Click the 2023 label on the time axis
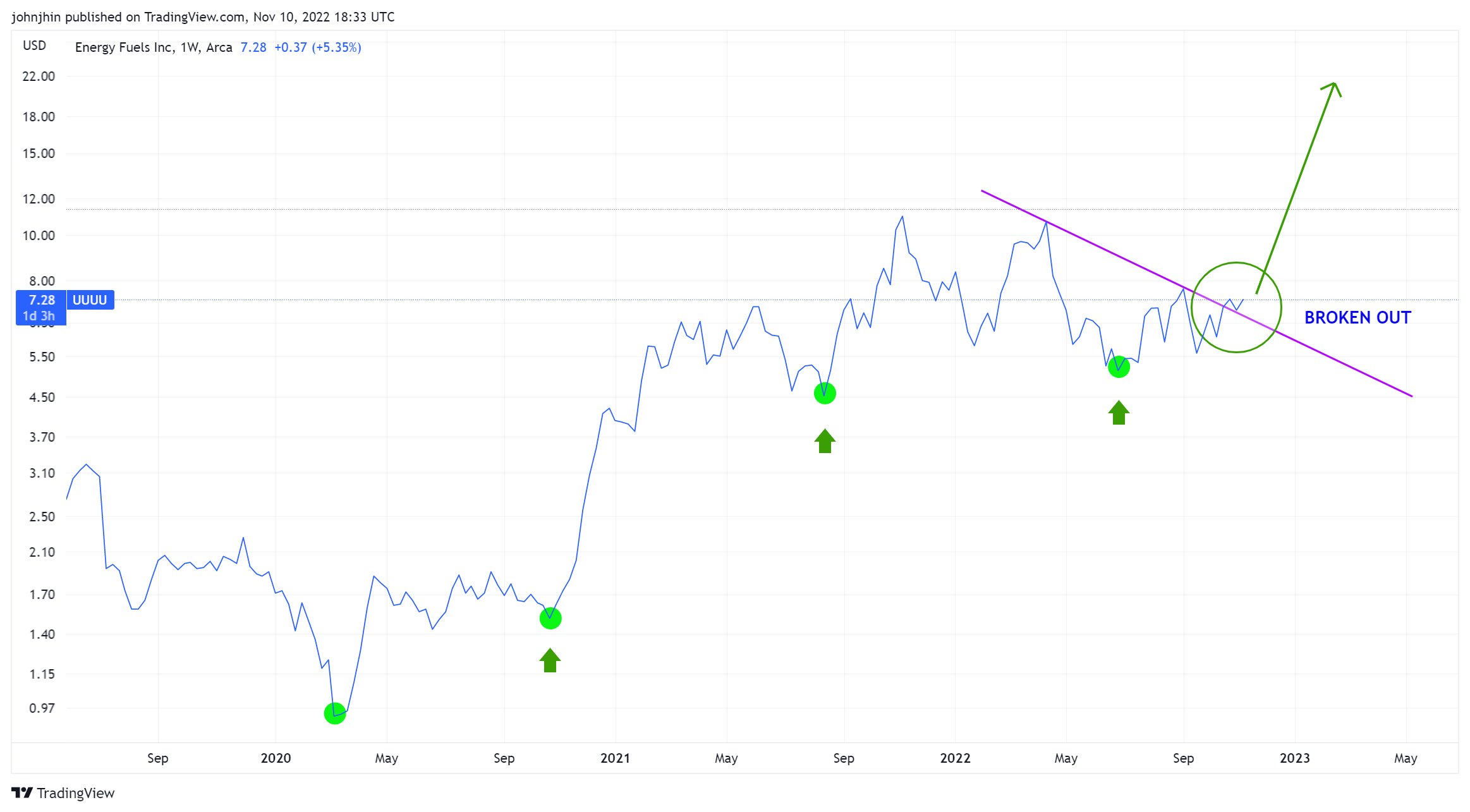 [x=1294, y=758]
